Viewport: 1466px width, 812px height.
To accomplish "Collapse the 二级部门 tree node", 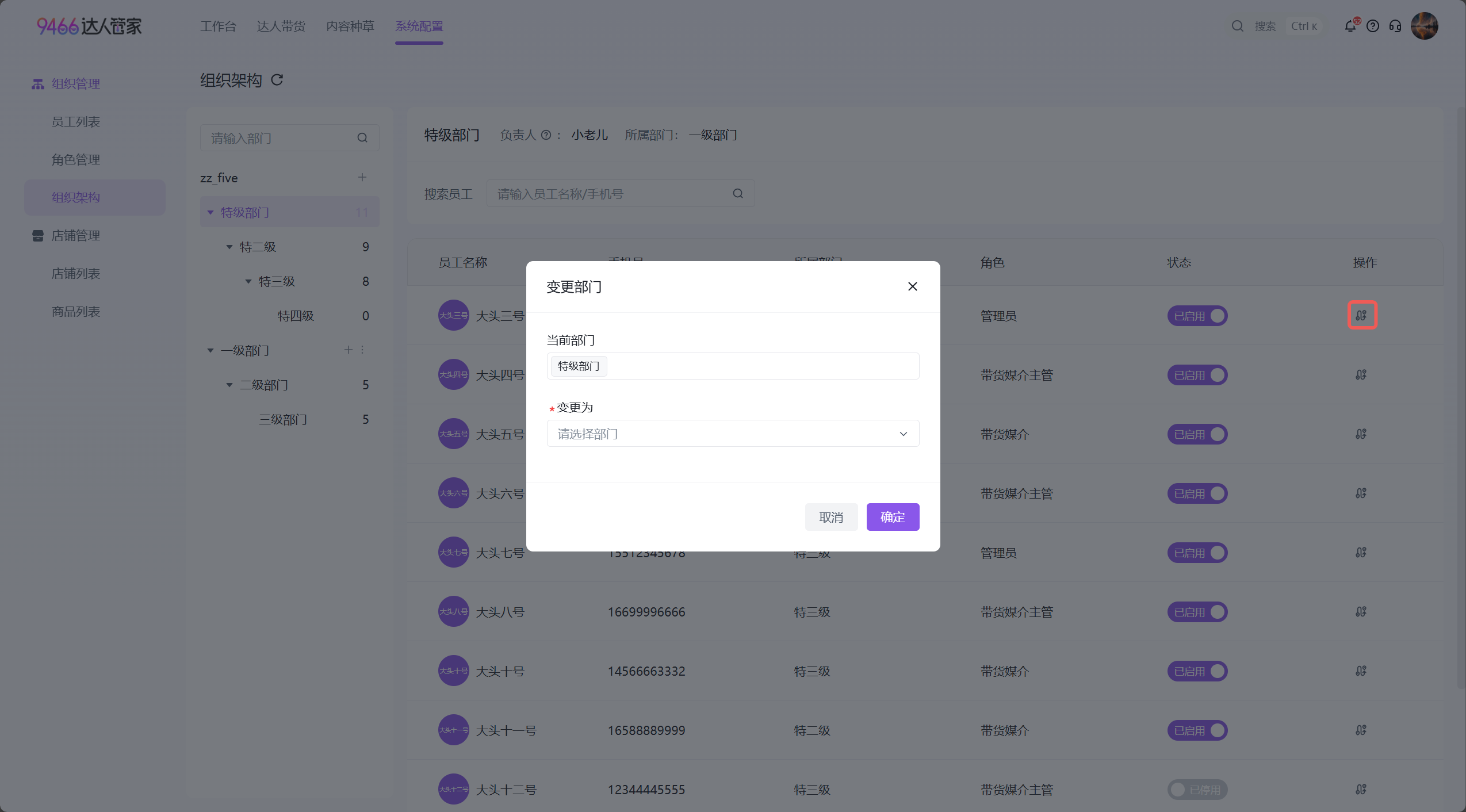I will pyautogui.click(x=229, y=385).
